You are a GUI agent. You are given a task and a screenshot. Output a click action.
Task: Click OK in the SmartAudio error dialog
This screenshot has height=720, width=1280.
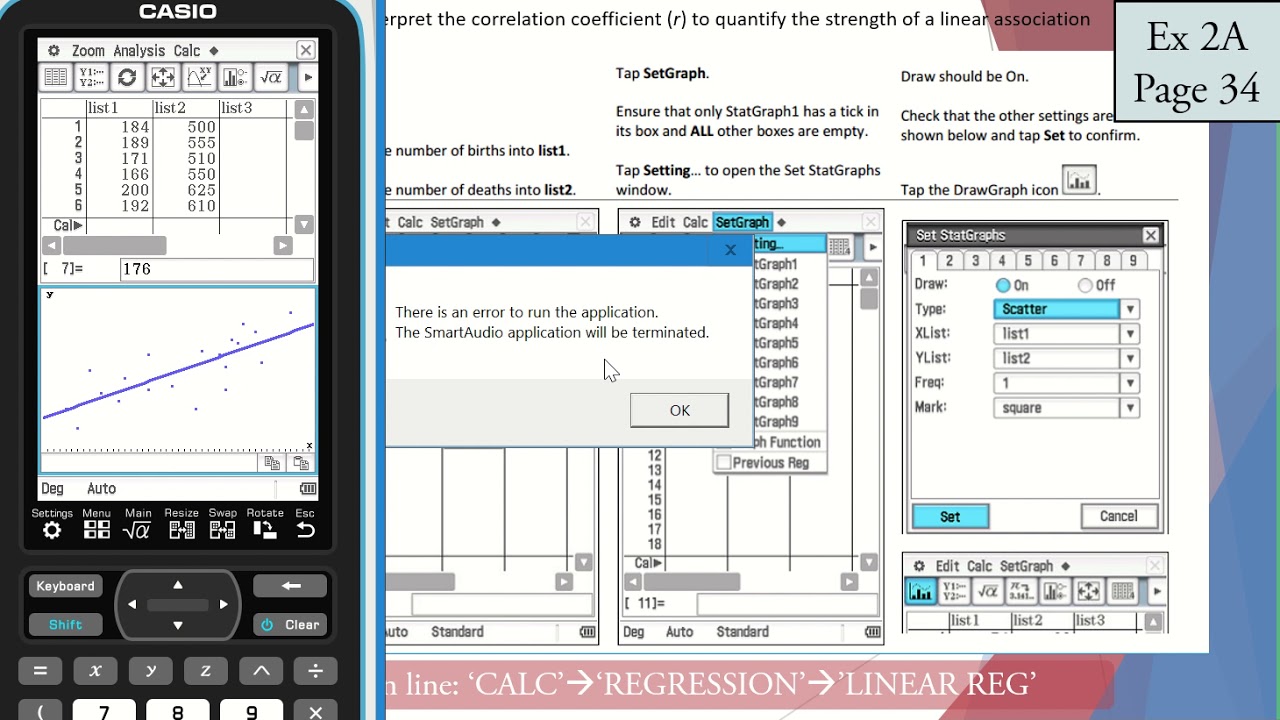pyautogui.click(x=680, y=410)
